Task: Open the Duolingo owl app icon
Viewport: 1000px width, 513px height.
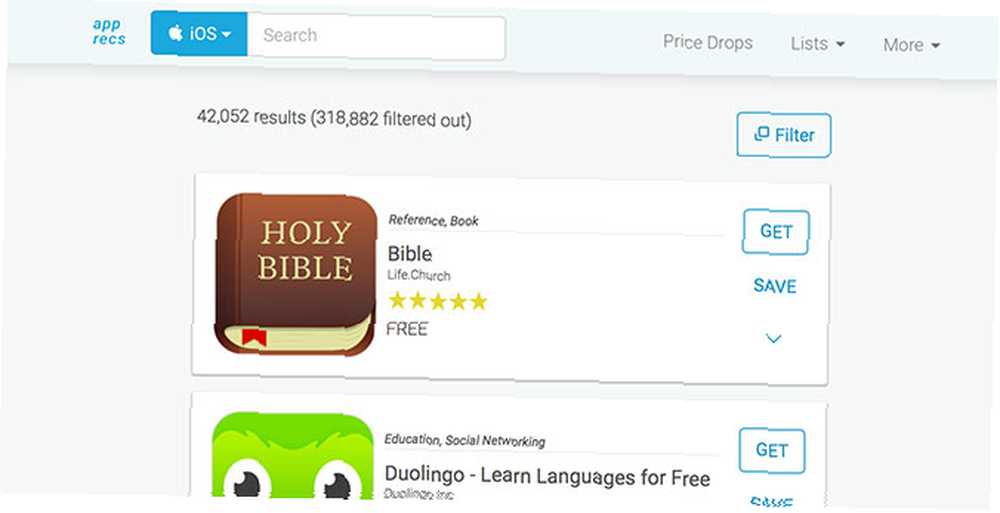Action: (x=292, y=456)
